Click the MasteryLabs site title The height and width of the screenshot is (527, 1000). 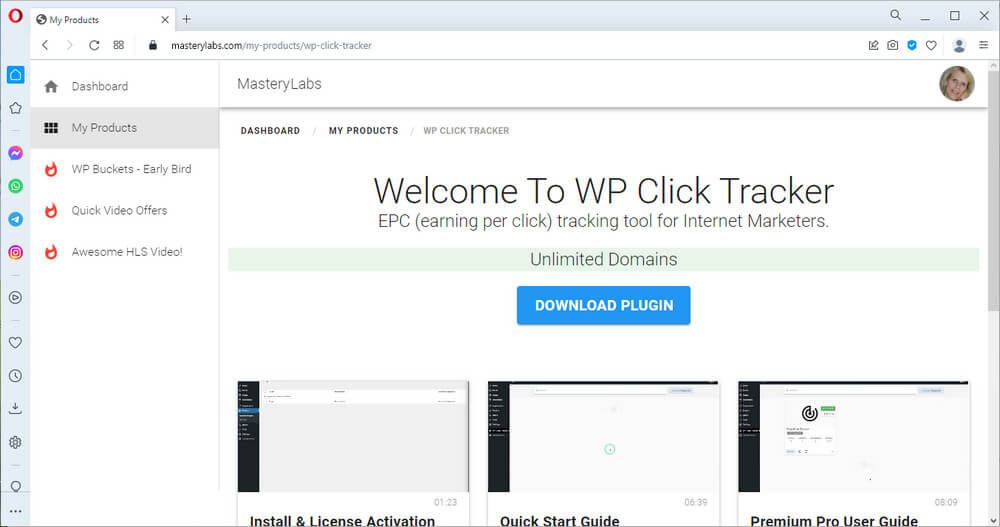(279, 84)
